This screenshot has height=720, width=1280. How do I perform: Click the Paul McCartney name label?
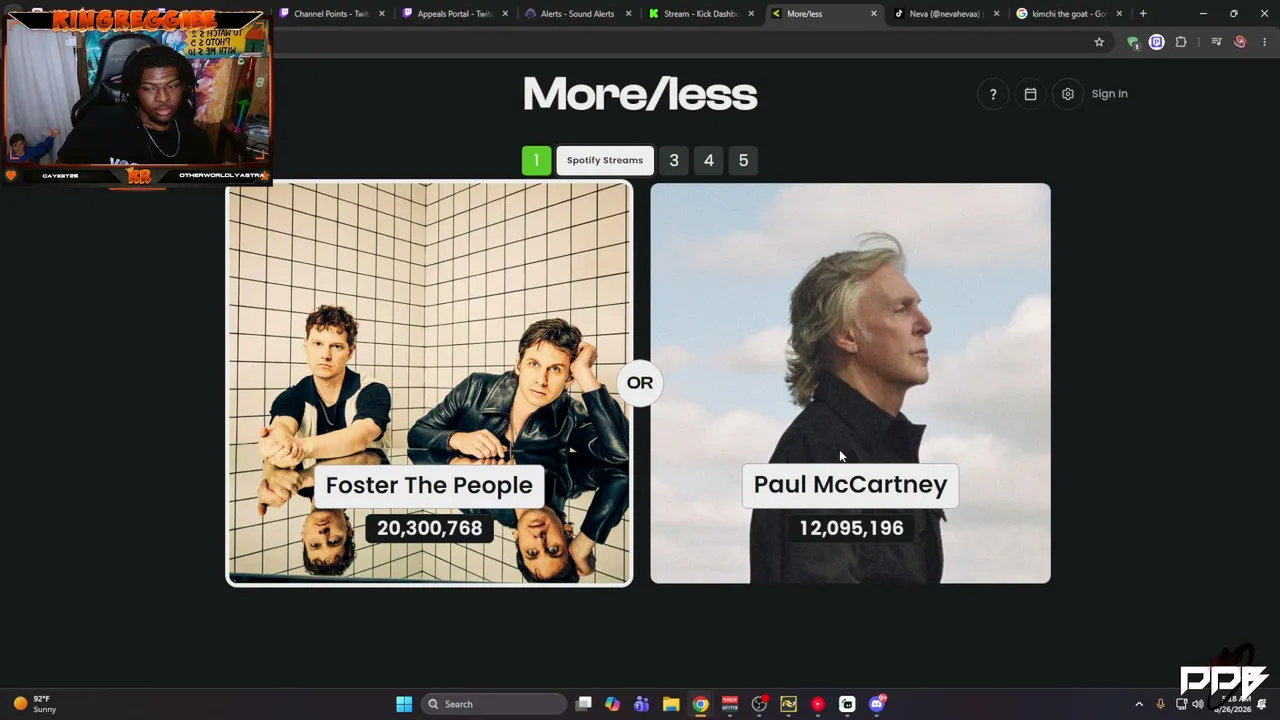850,485
